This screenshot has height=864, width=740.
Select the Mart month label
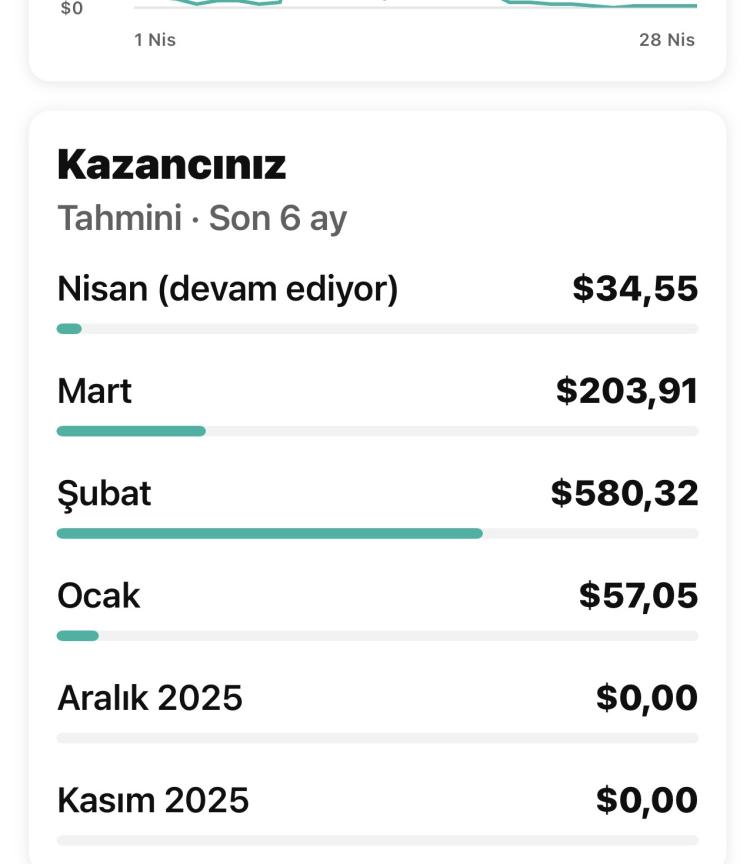pyautogui.click(x=94, y=391)
